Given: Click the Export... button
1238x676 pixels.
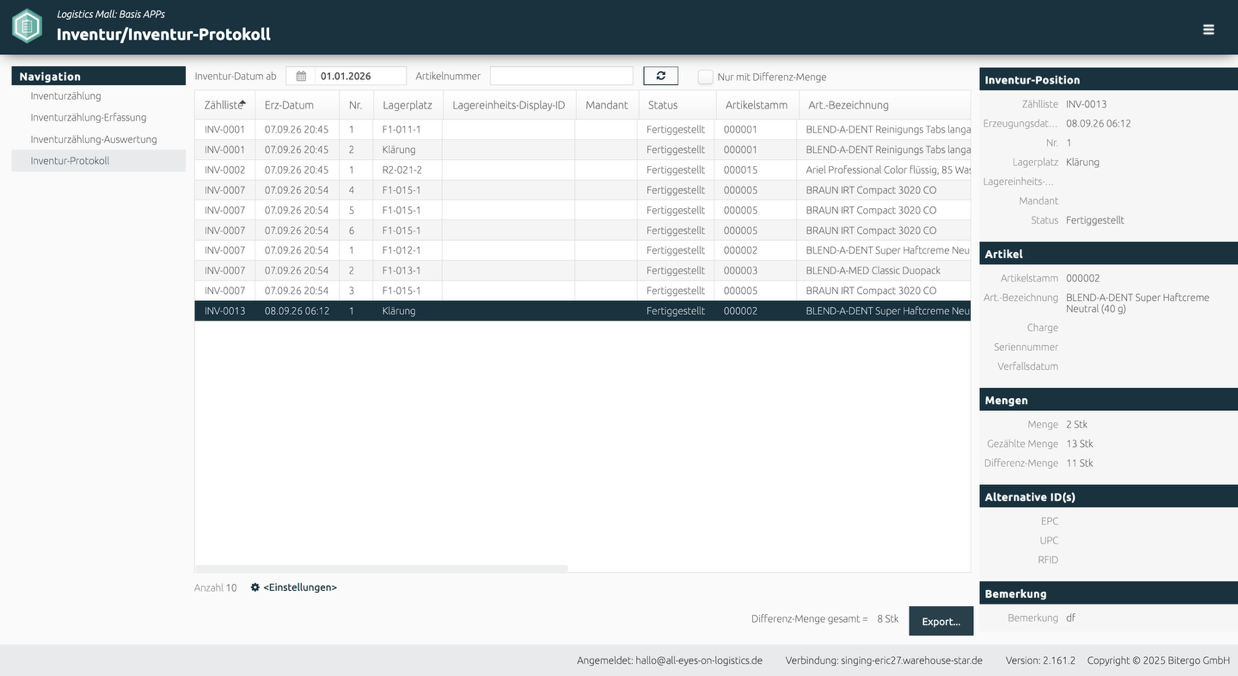Looking at the screenshot, I should (x=940, y=621).
